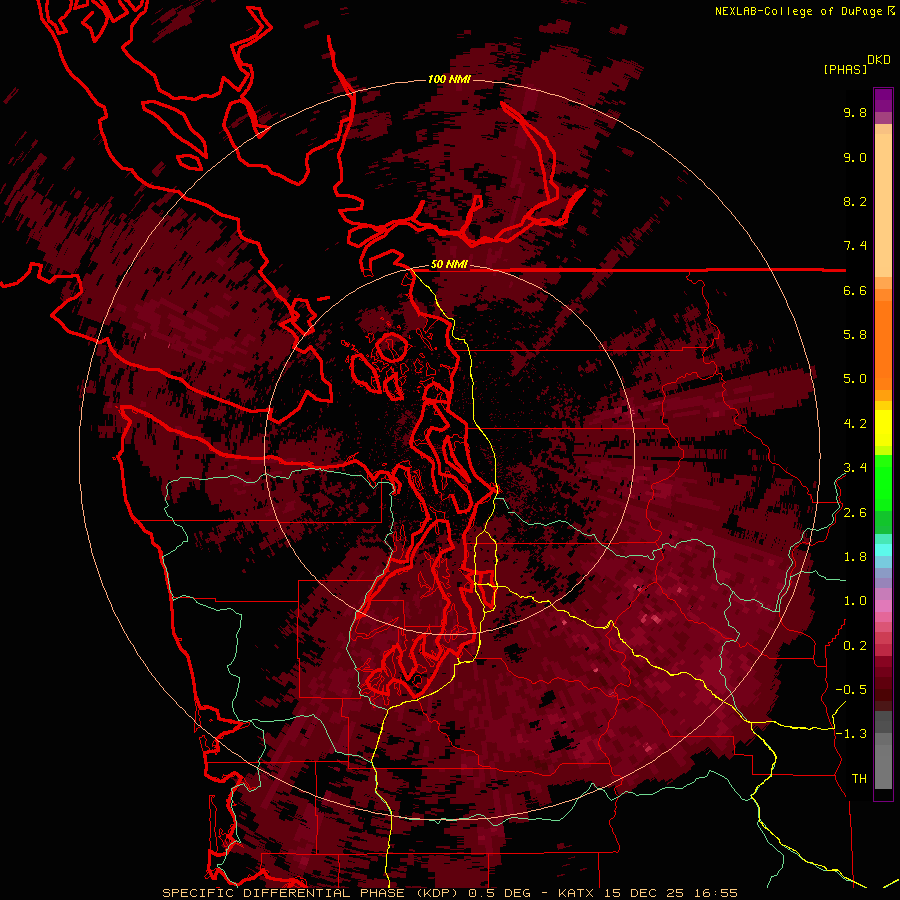Select the -0.5 scale value
900x900 pixels.
851,690
